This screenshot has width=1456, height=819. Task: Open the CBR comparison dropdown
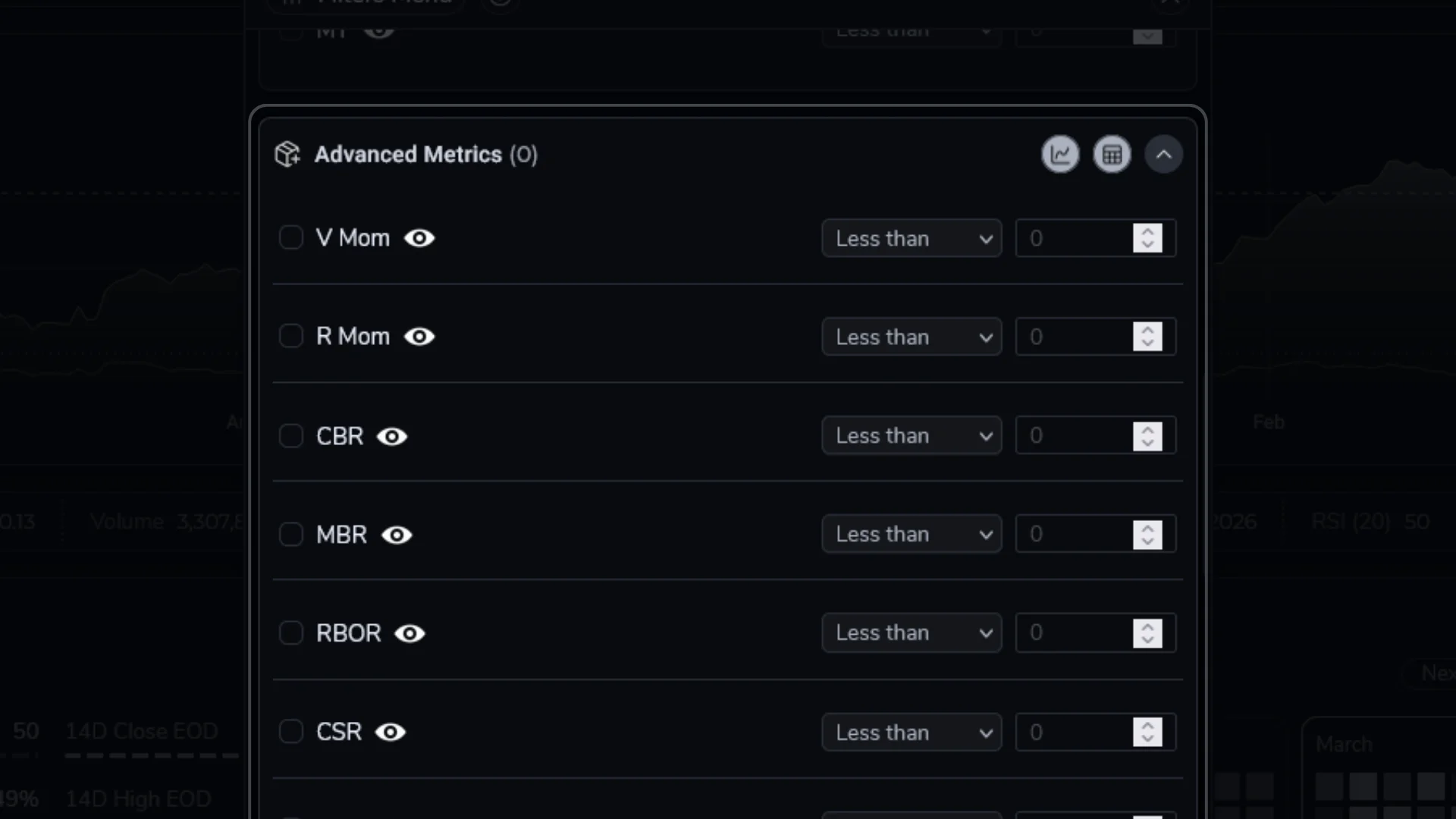[x=911, y=435]
